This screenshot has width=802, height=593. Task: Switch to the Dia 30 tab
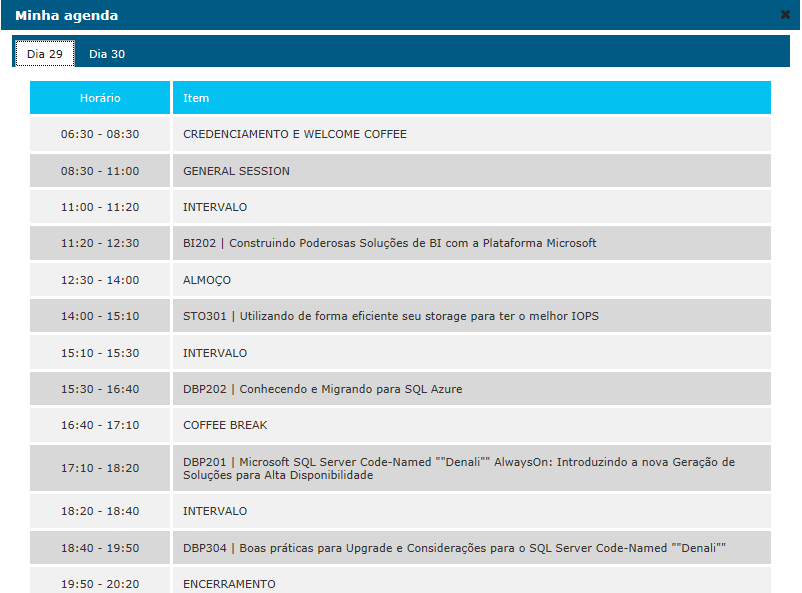[x=107, y=54]
